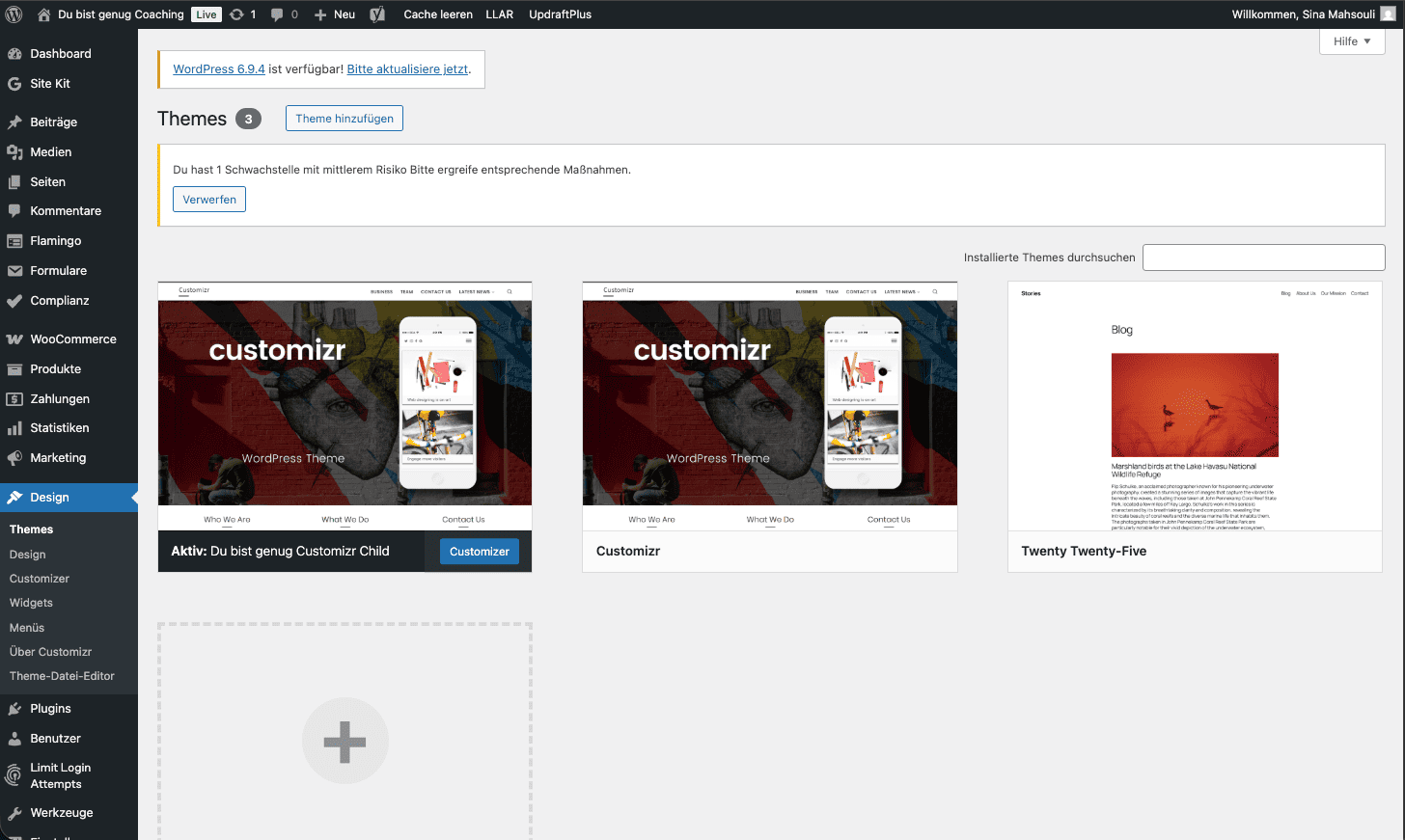Screen dimensions: 1405x840
Task: Open Cache leeren in the admin bar
Action: [x=438, y=14]
